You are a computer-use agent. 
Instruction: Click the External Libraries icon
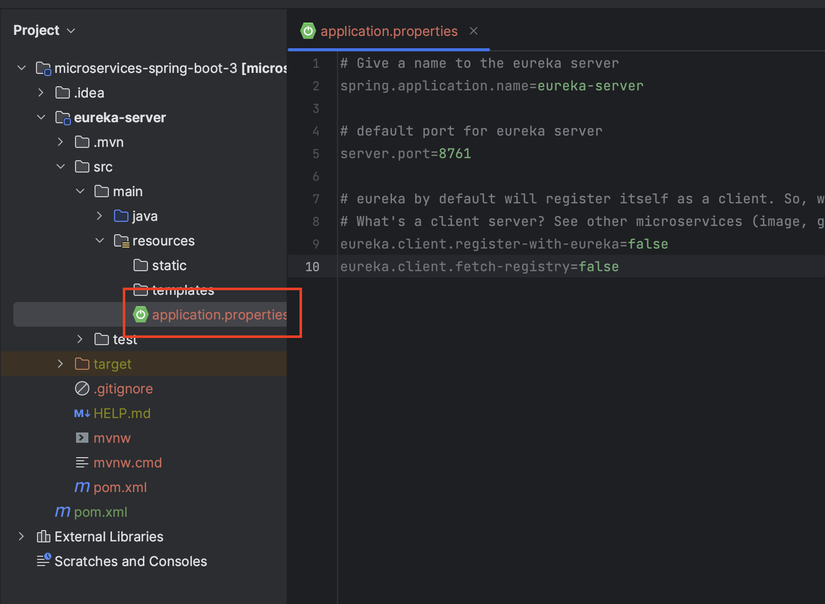(42, 536)
